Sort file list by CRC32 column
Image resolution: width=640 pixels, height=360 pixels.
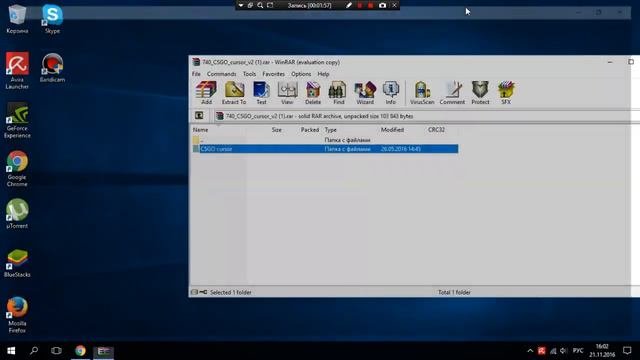click(x=436, y=130)
